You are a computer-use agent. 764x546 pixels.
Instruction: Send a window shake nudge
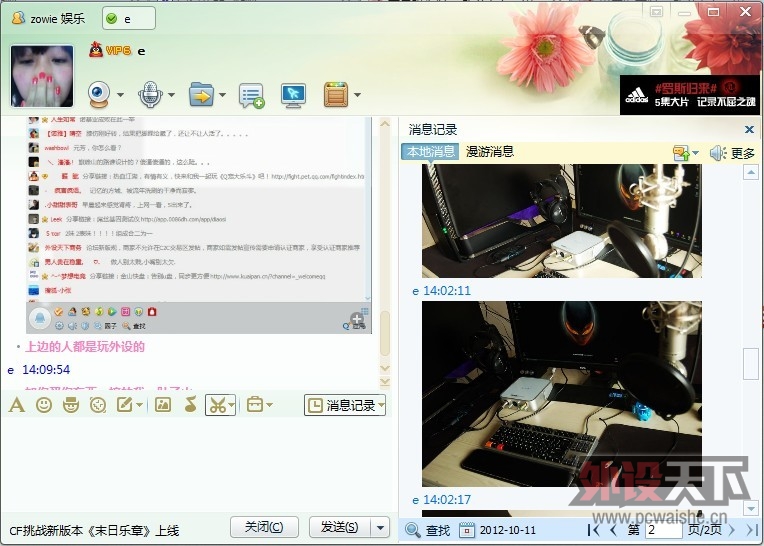click(98, 405)
